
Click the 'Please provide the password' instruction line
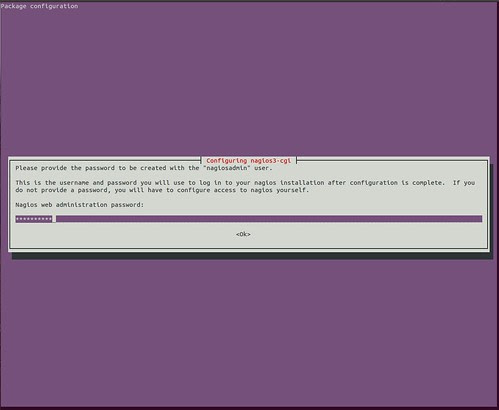click(x=144, y=168)
